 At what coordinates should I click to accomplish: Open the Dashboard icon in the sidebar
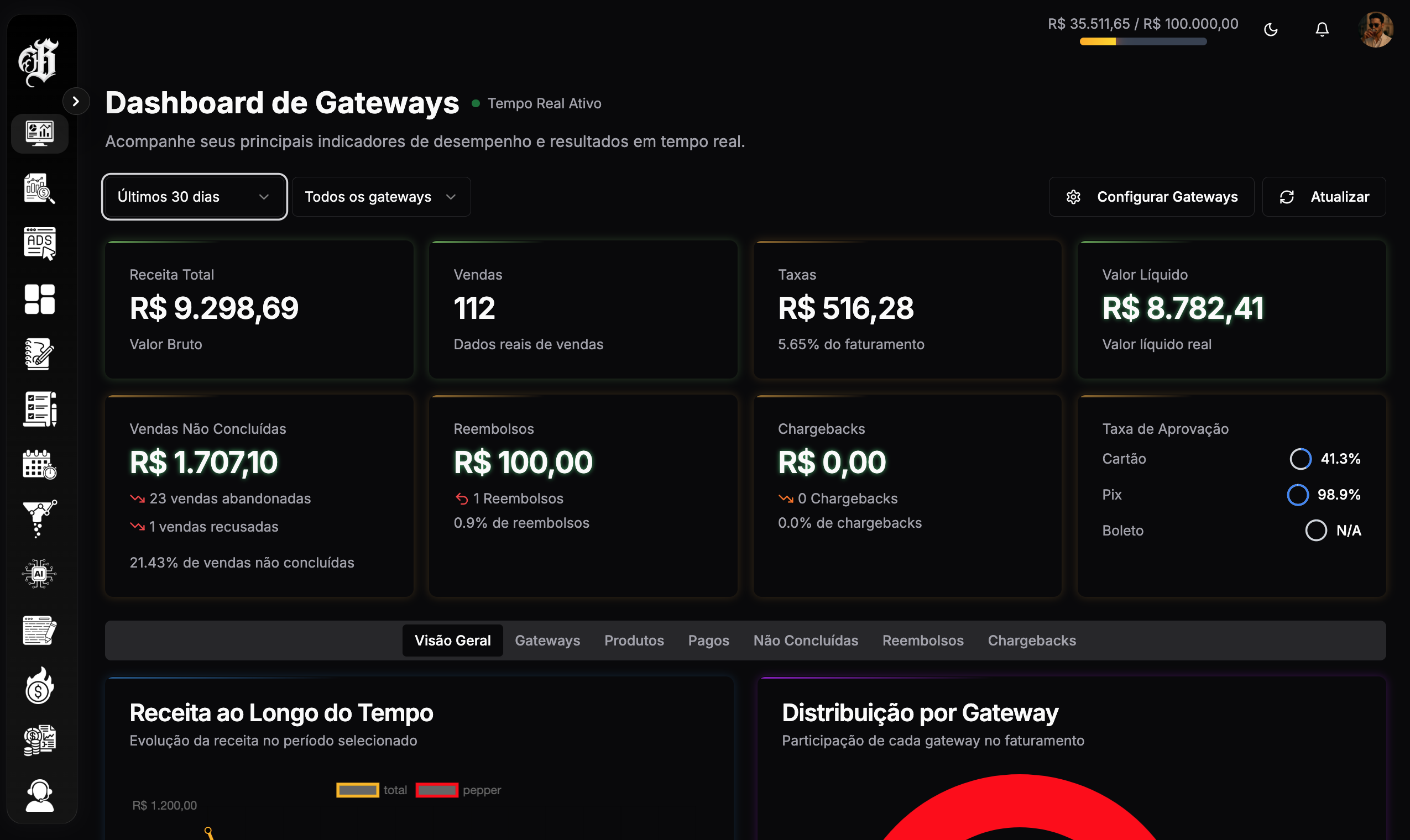tap(40, 134)
